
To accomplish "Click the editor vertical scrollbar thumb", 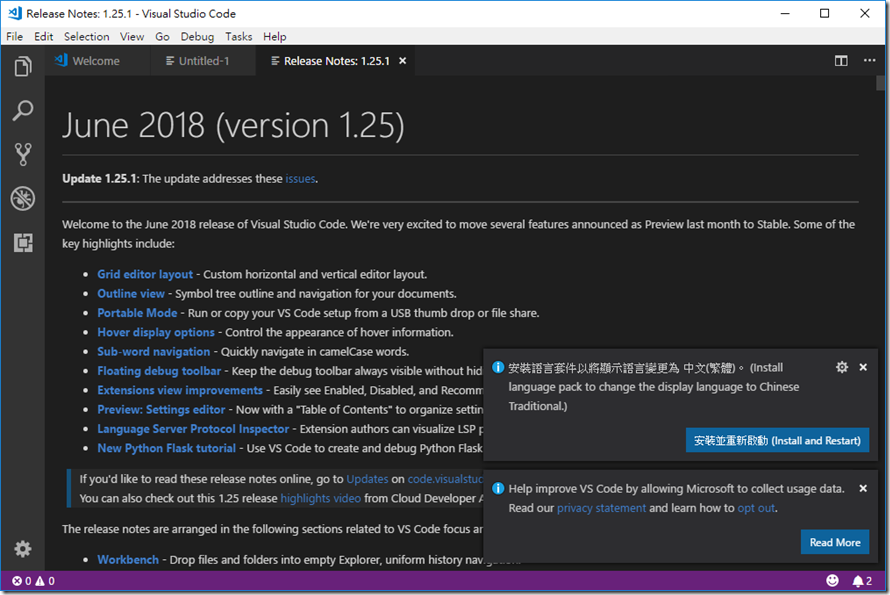I will click(x=880, y=83).
